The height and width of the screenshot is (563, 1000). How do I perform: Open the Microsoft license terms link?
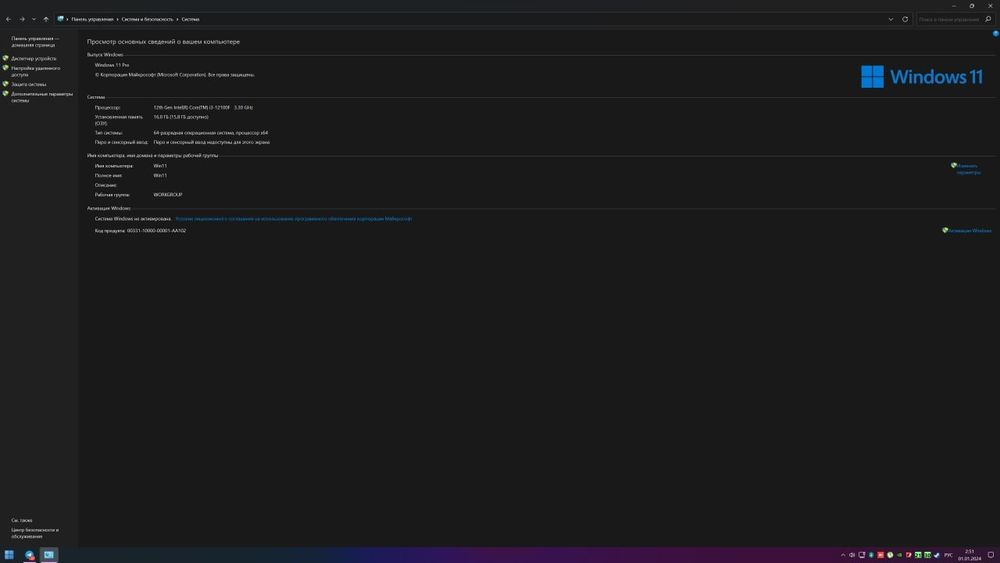click(293, 219)
